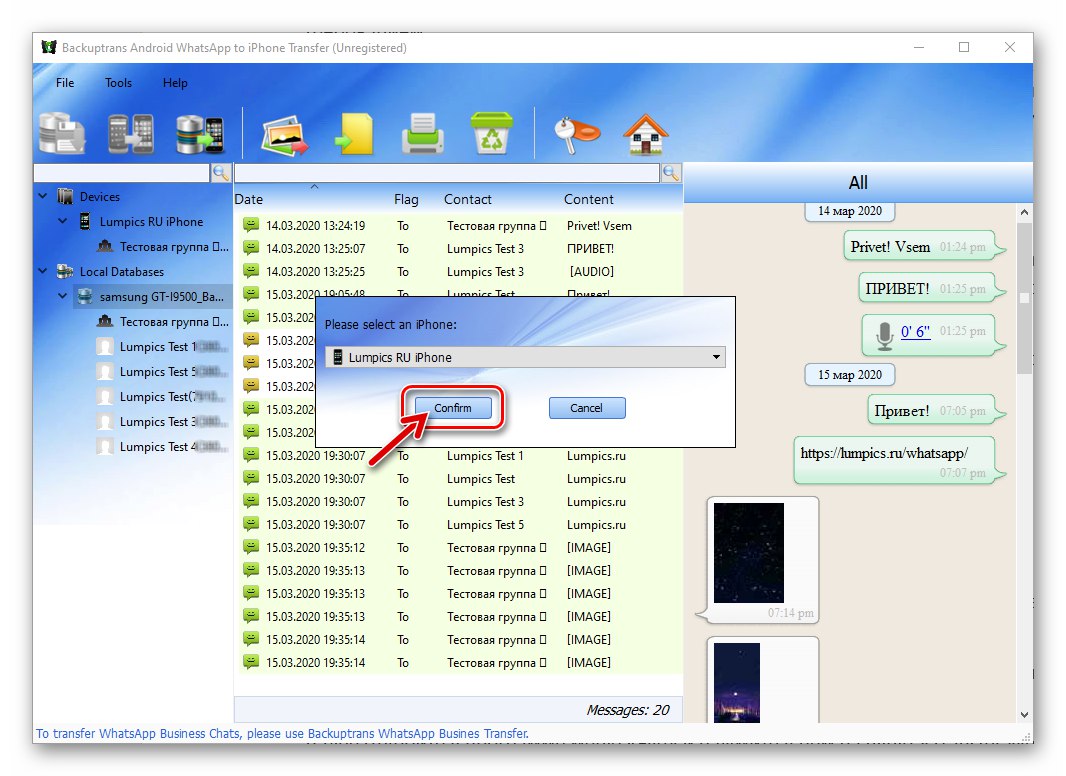
Task: Click the yellow export file toolbar icon
Action: [x=354, y=133]
